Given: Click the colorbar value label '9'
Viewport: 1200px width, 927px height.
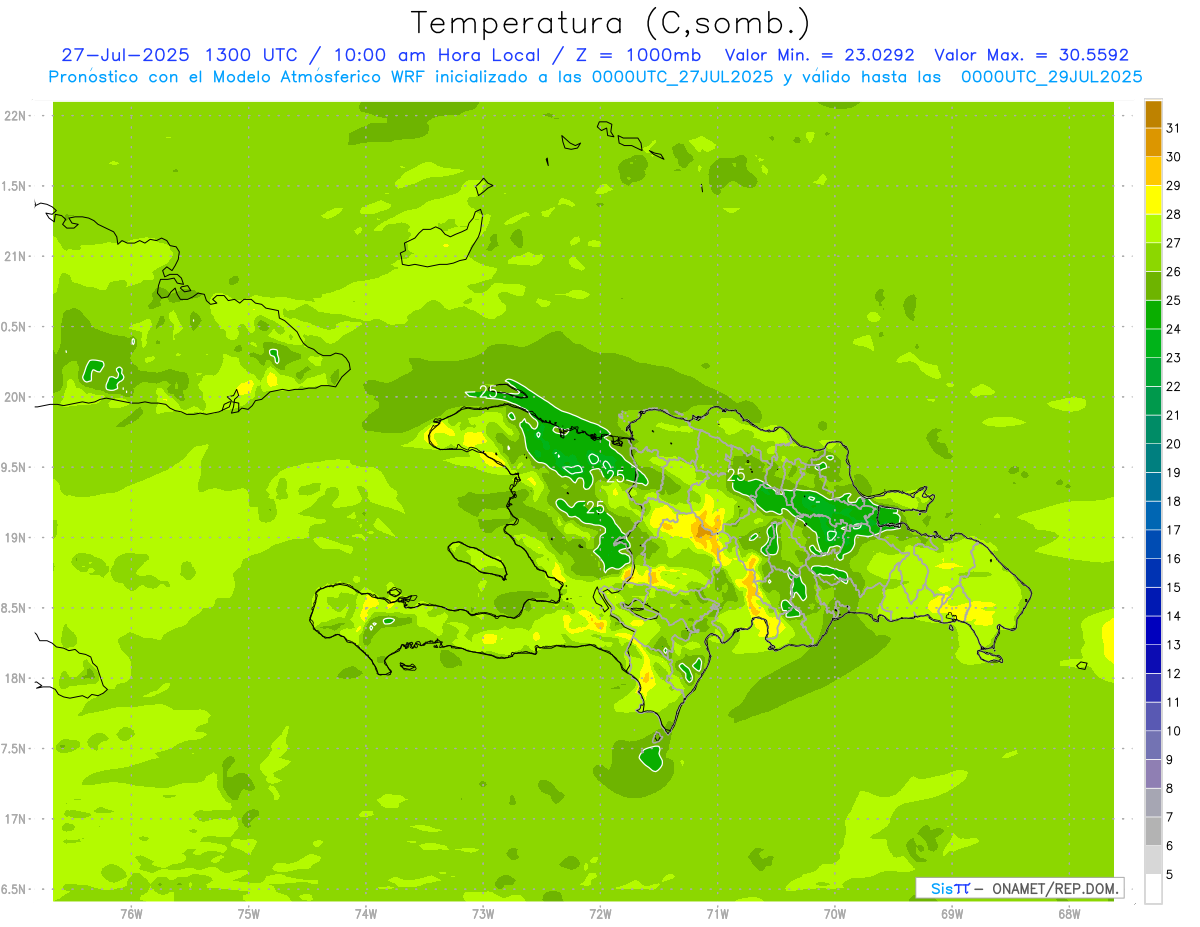Looking at the screenshot, I should tap(1170, 760).
